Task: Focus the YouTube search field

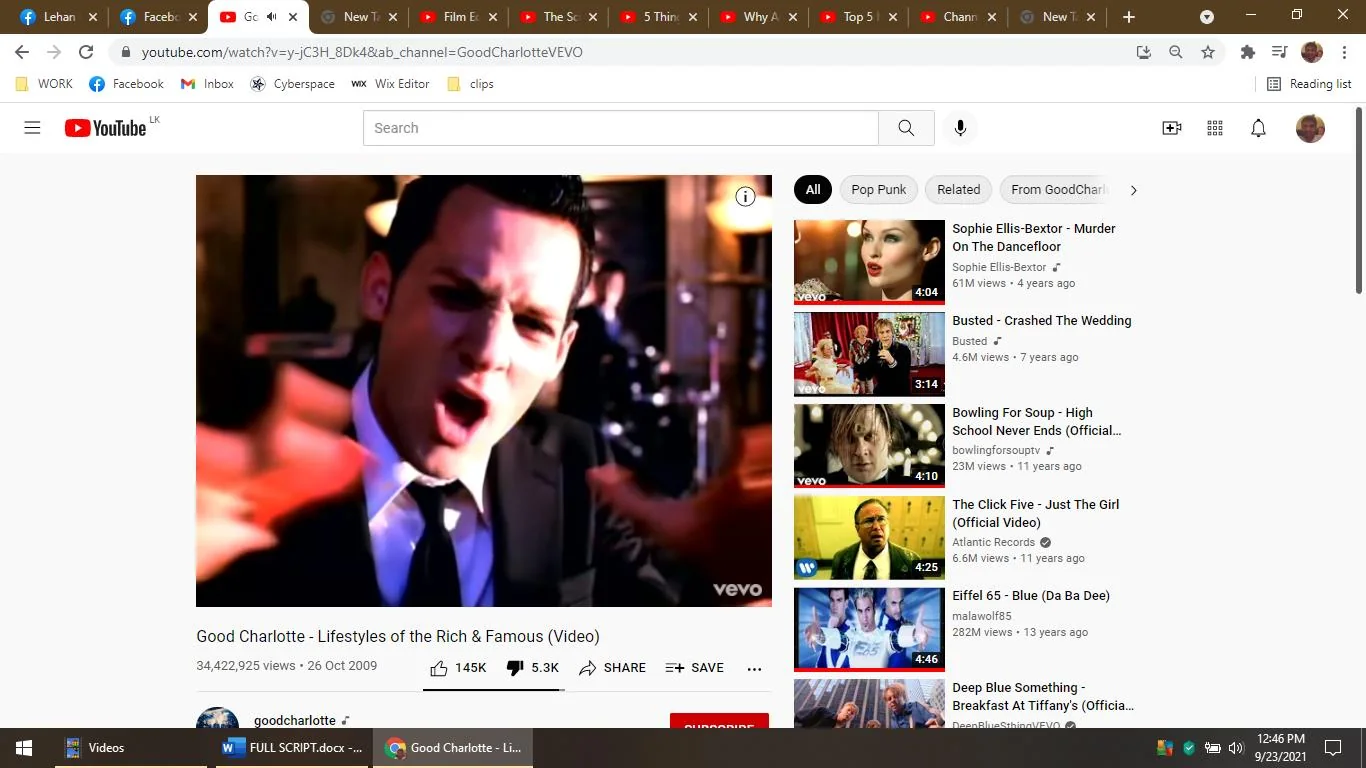Action: pos(621,128)
